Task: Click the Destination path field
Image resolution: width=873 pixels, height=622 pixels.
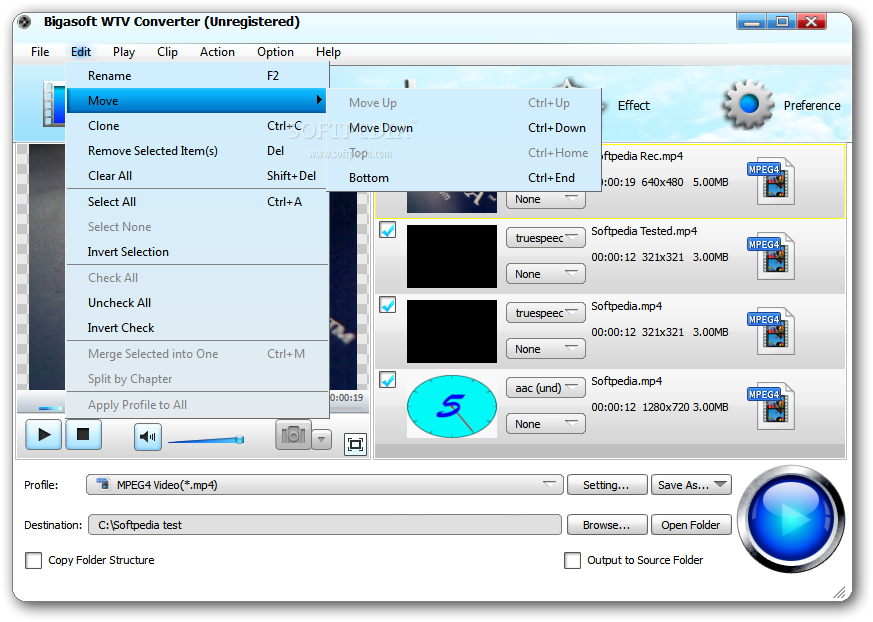Action: [325, 525]
